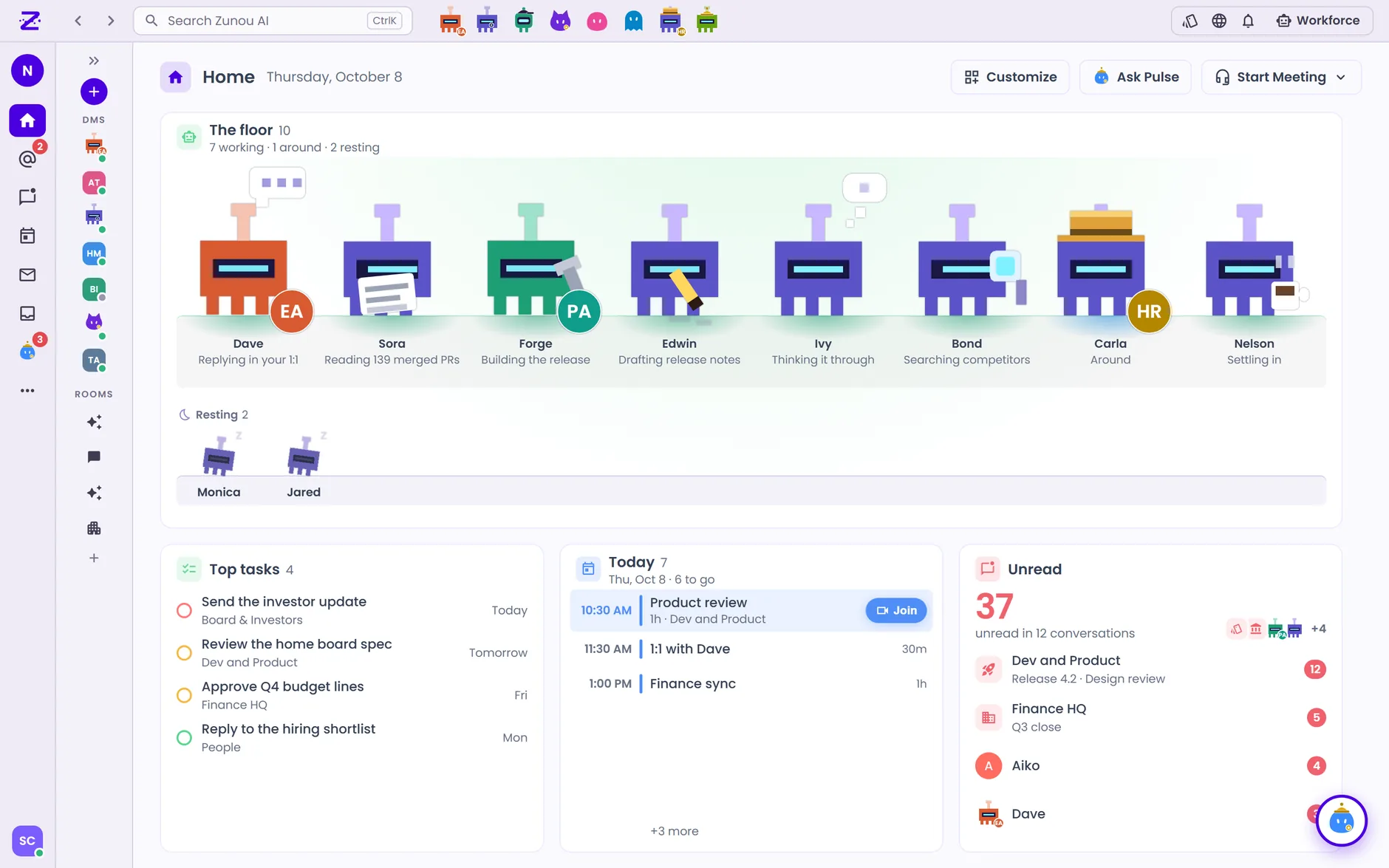Image resolution: width=1389 pixels, height=868 pixels.
Task: Check off 'Approve Q4 budget lines' task
Action: [185, 695]
